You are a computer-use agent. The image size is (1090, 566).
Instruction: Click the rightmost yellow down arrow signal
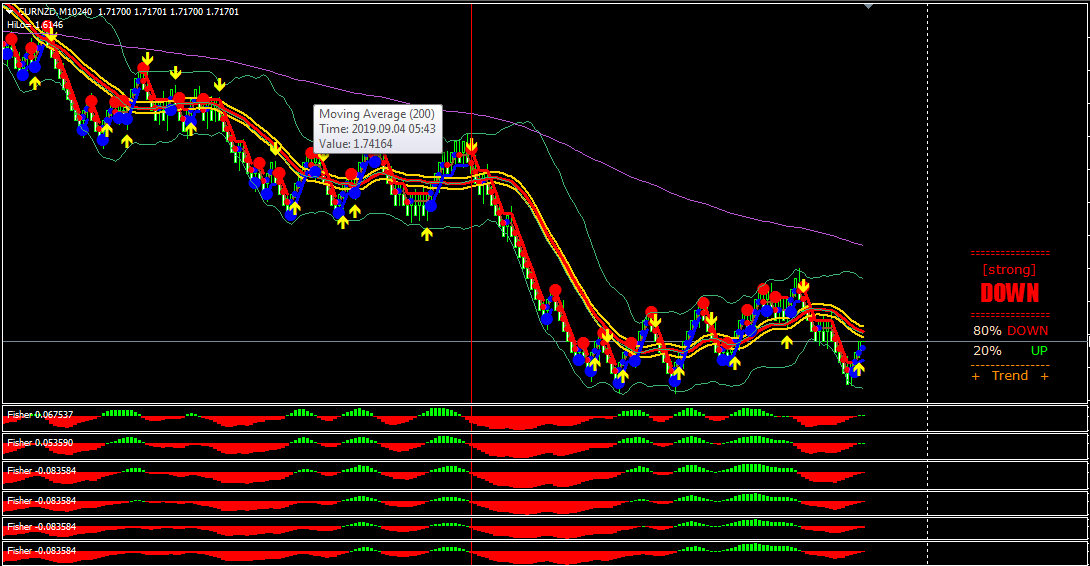[803, 286]
